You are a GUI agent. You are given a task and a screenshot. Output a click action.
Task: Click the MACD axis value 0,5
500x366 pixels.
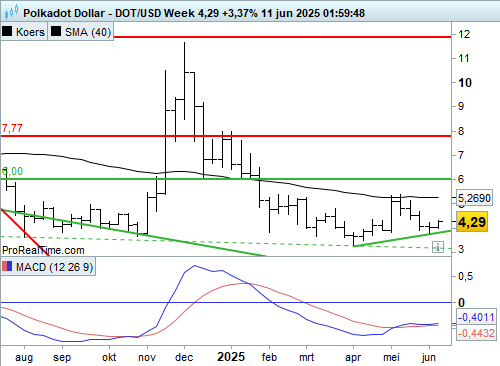point(465,276)
